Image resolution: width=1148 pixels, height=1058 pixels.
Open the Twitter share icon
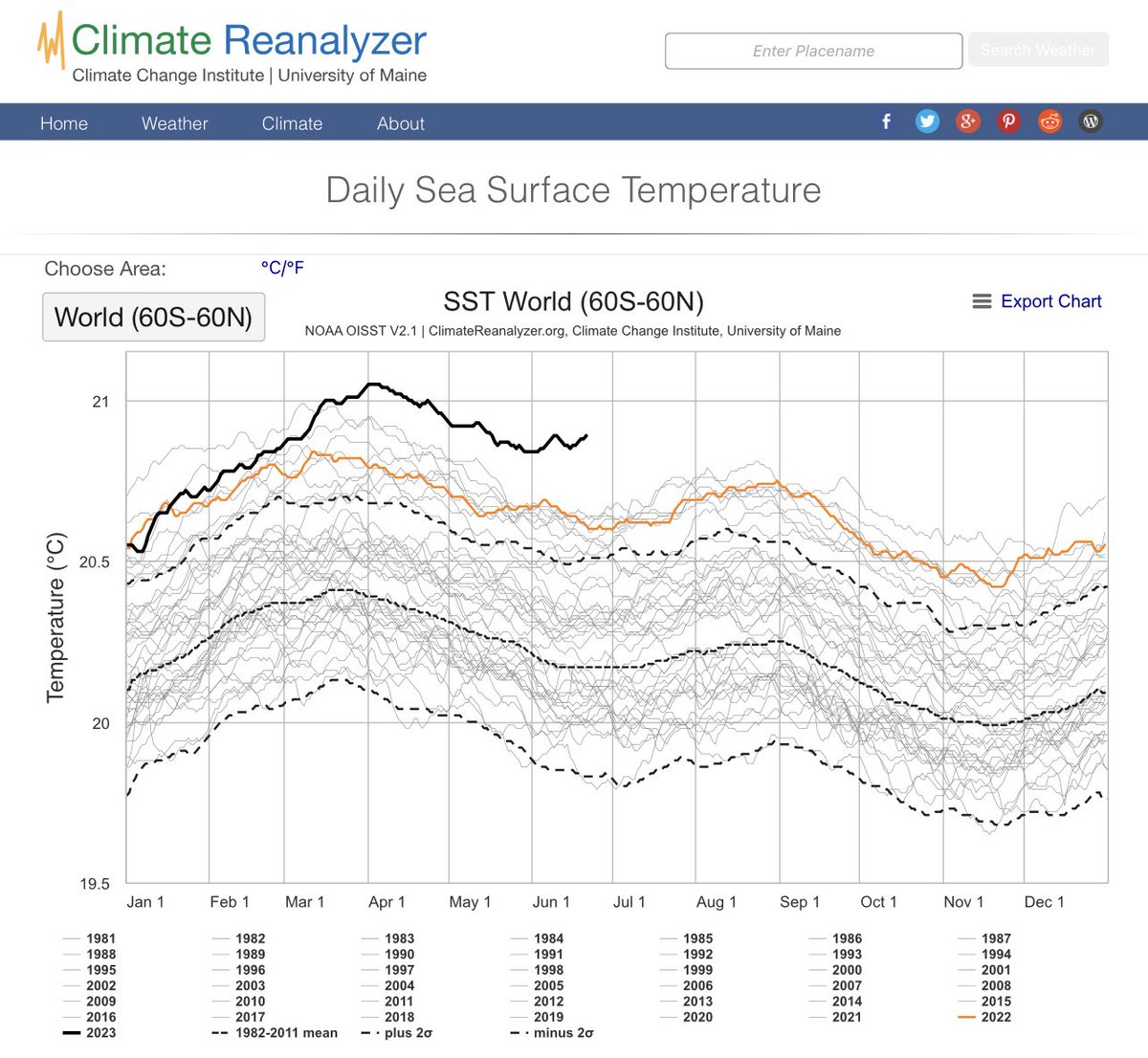click(927, 121)
